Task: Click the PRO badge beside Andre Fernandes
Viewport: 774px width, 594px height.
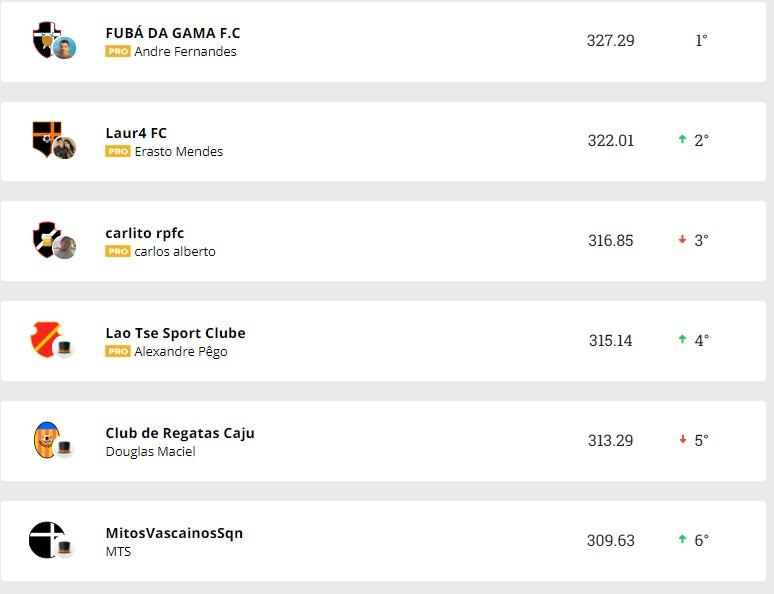Action: coord(118,52)
